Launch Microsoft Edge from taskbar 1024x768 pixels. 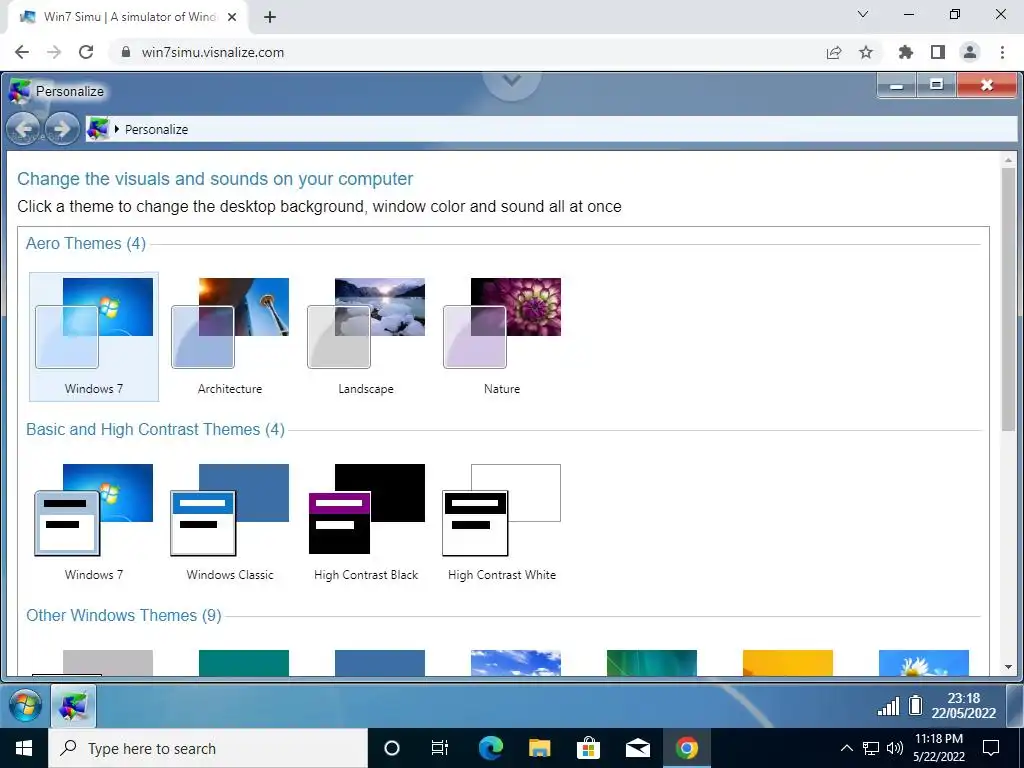490,748
